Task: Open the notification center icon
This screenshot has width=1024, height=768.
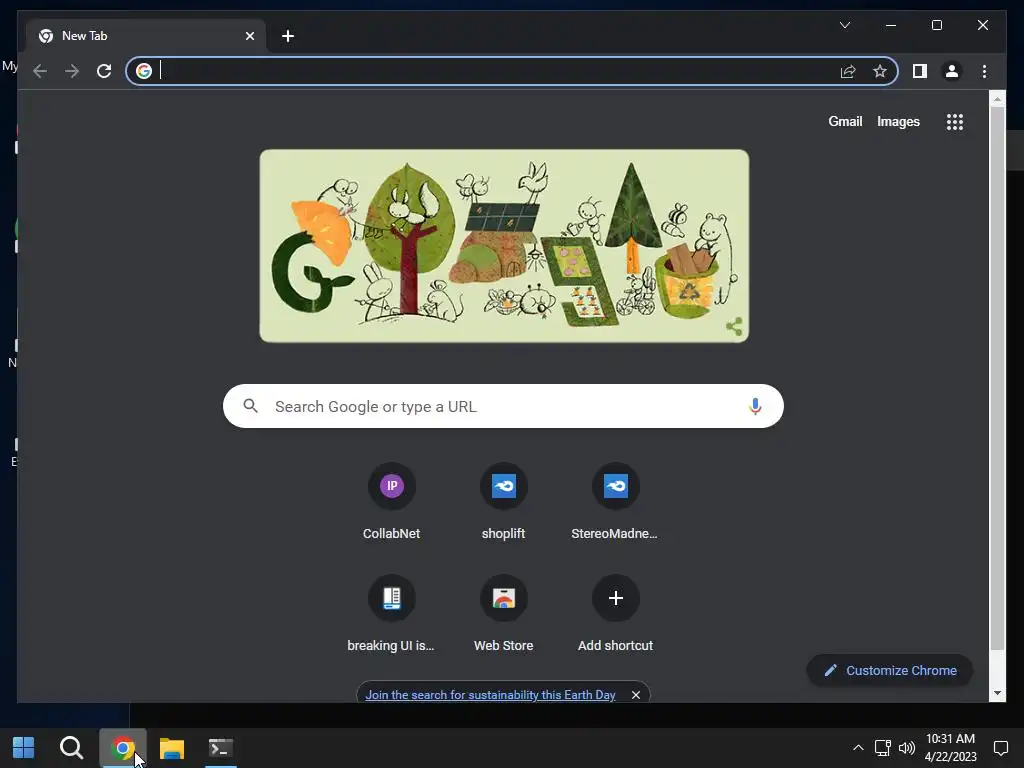Action: [1000, 748]
